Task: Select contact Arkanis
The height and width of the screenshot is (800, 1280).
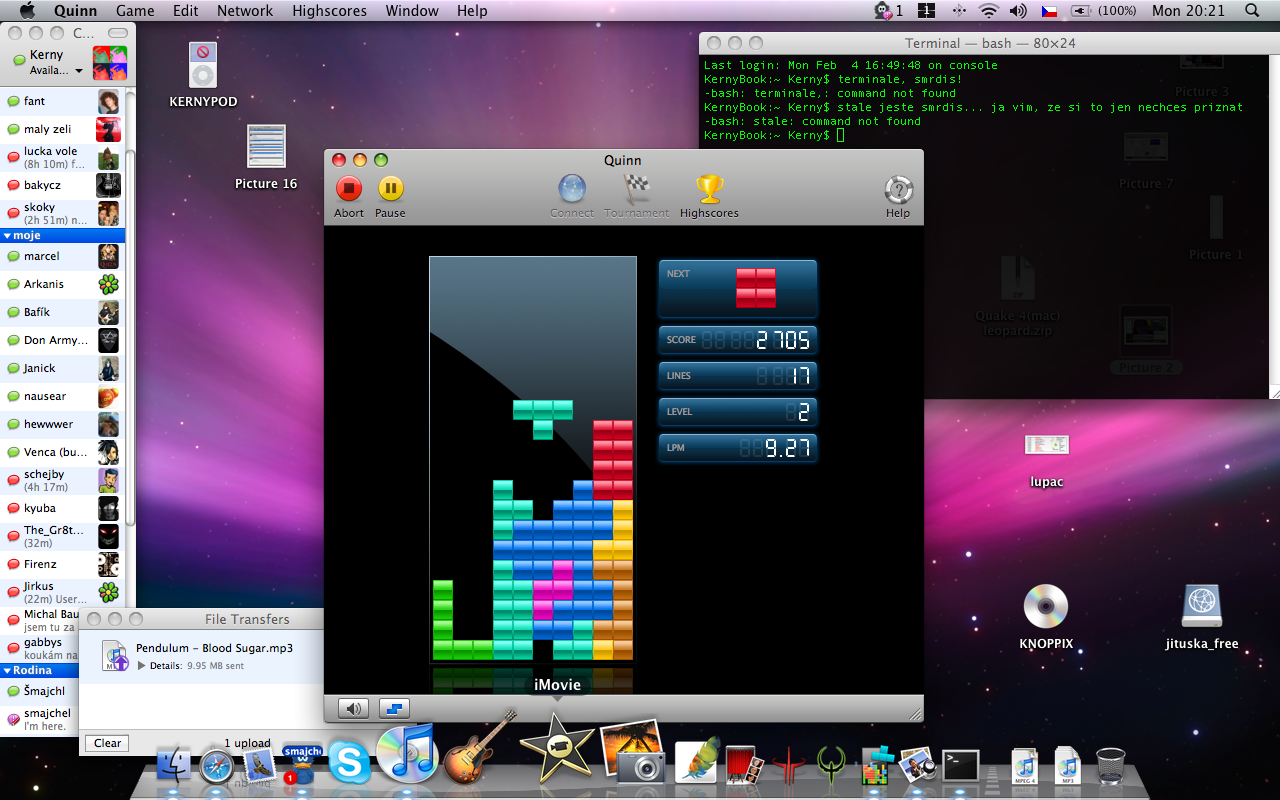Action: [x=63, y=285]
